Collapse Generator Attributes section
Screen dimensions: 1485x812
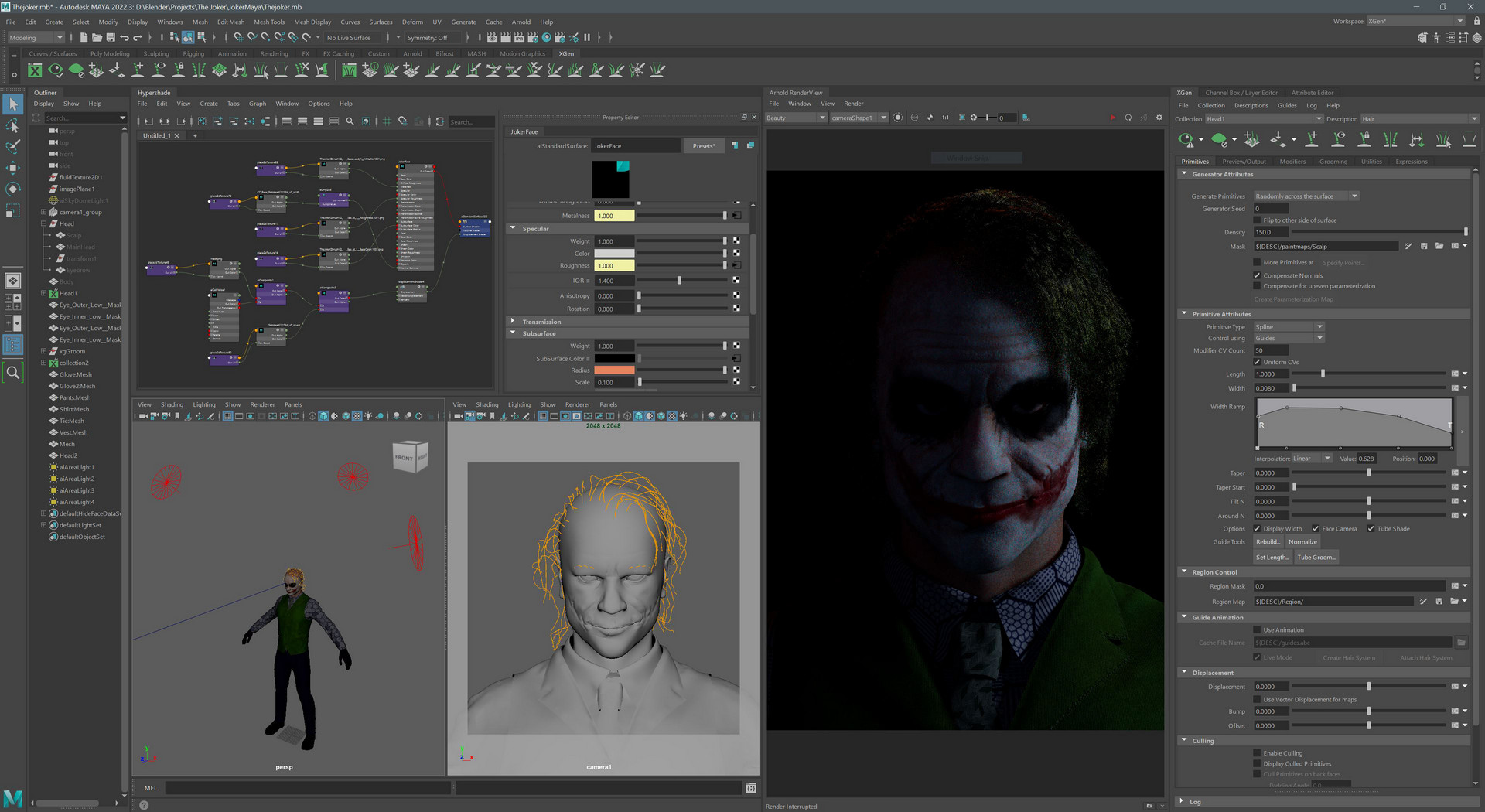coord(1184,174)
